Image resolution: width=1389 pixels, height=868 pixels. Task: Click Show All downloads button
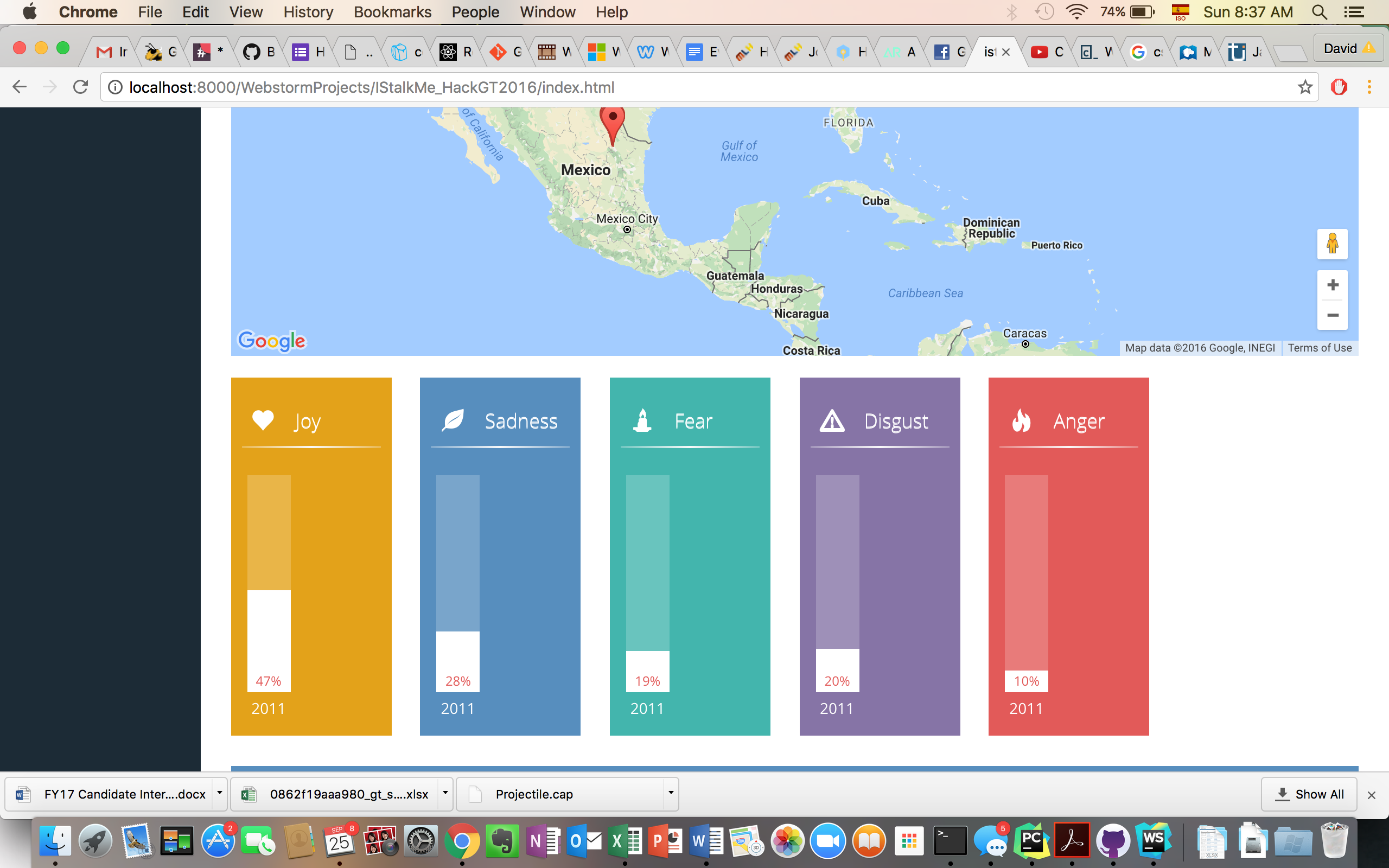pyautogui.click(x=1309, y=794)
